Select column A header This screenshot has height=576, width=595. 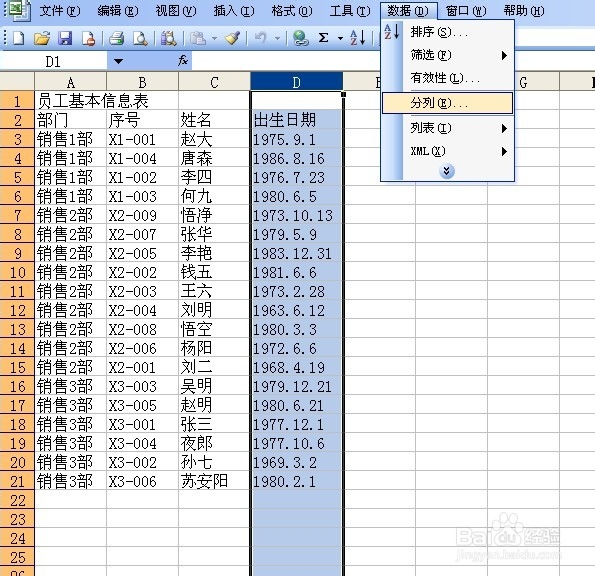[70, 82]
